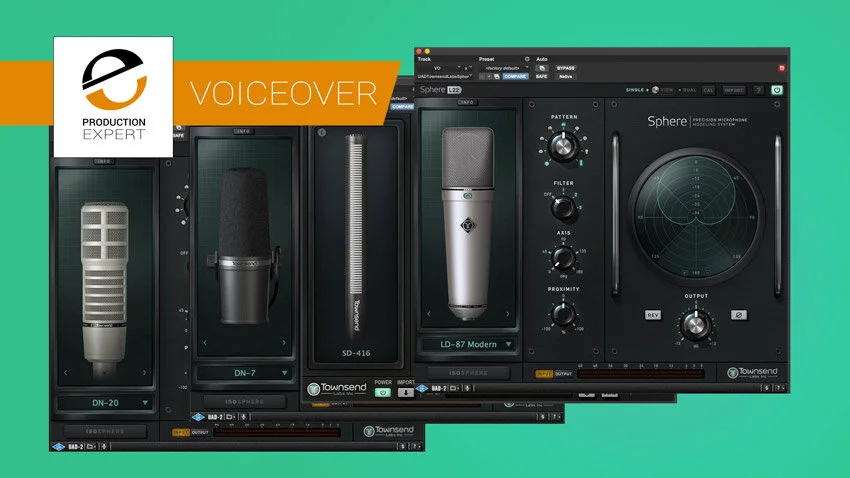Click the Axis knob
Viewport: 850px width, 478px height.
(x=563, y=258)
